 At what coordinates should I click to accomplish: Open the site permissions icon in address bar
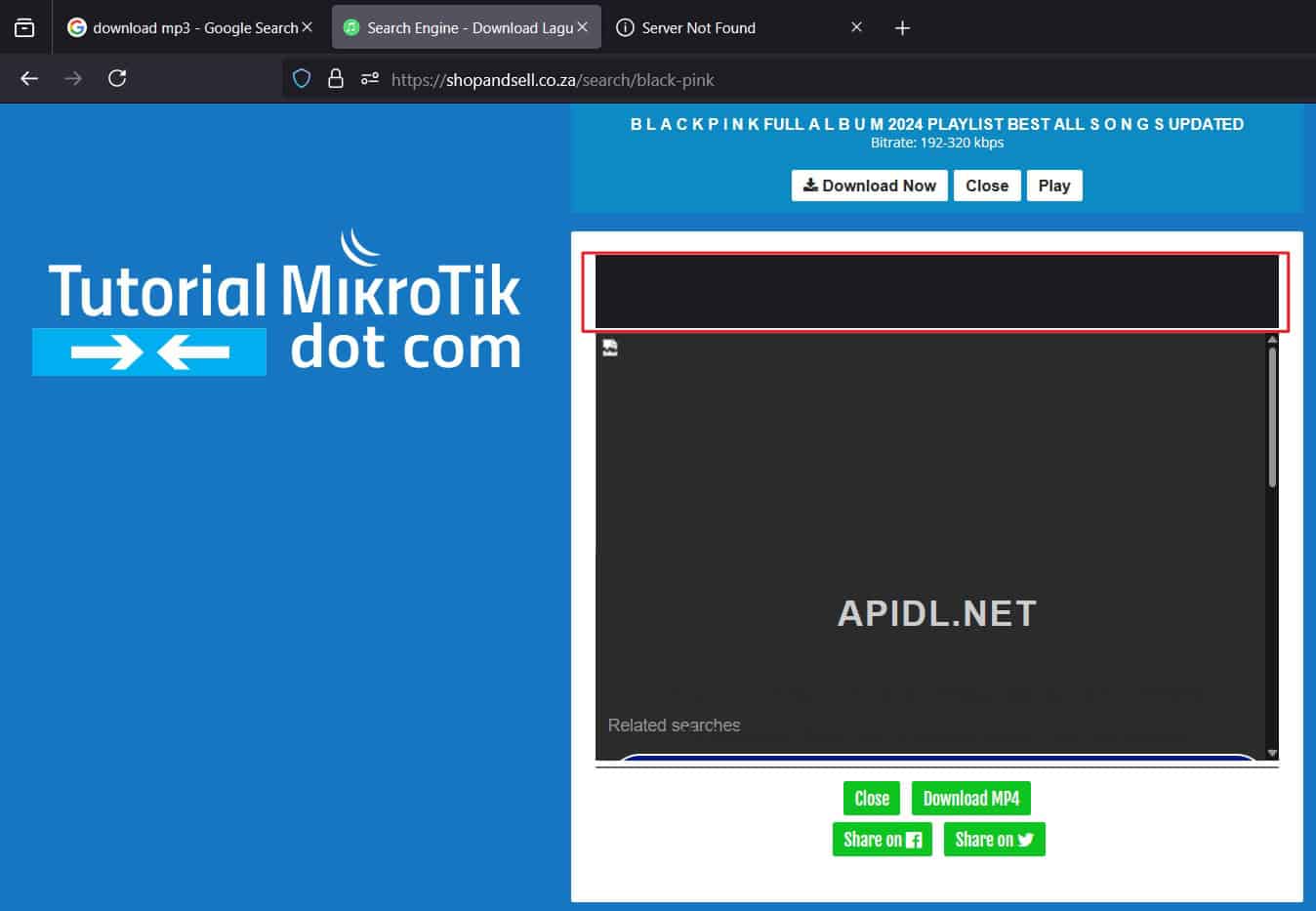[x=370, y=78]
